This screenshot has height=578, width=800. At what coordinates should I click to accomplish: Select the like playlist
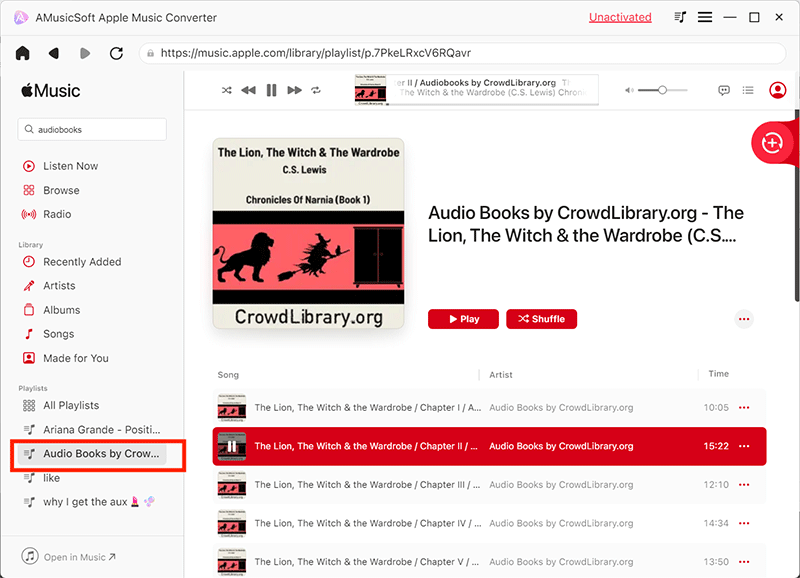[42, 478]
